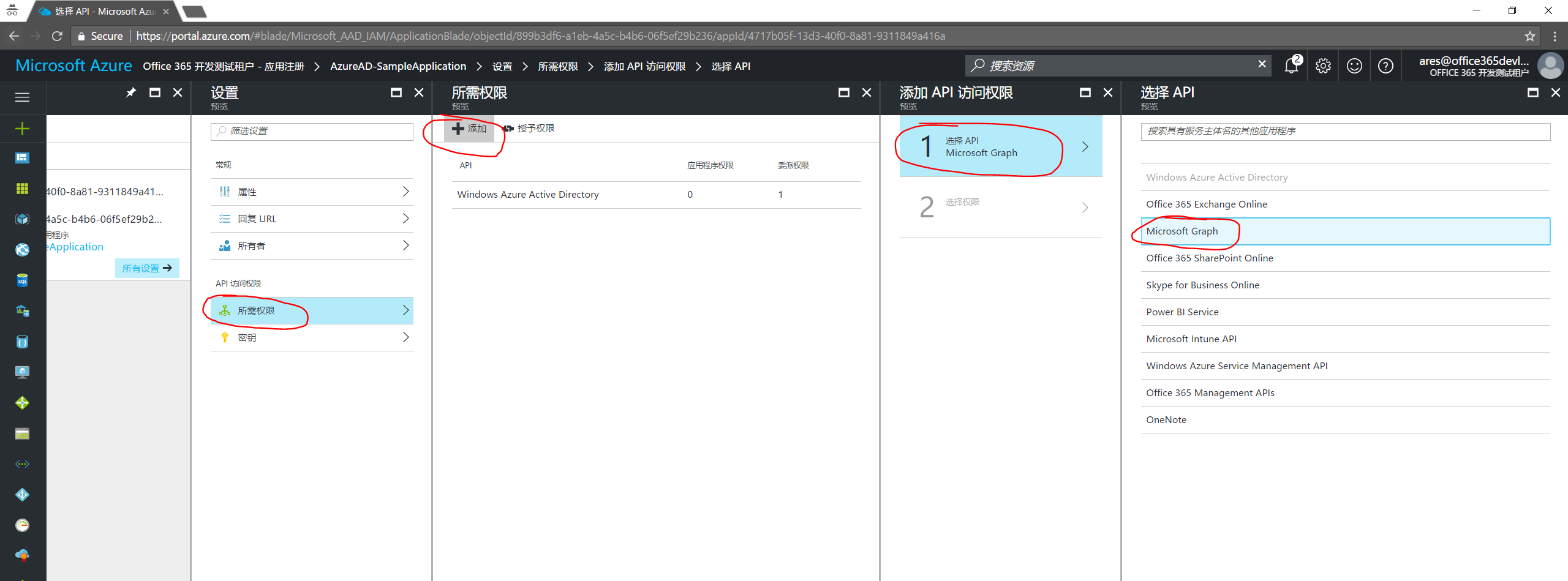
Task: Open the 属性 properties setting
Action: click(x=312, y=192)
